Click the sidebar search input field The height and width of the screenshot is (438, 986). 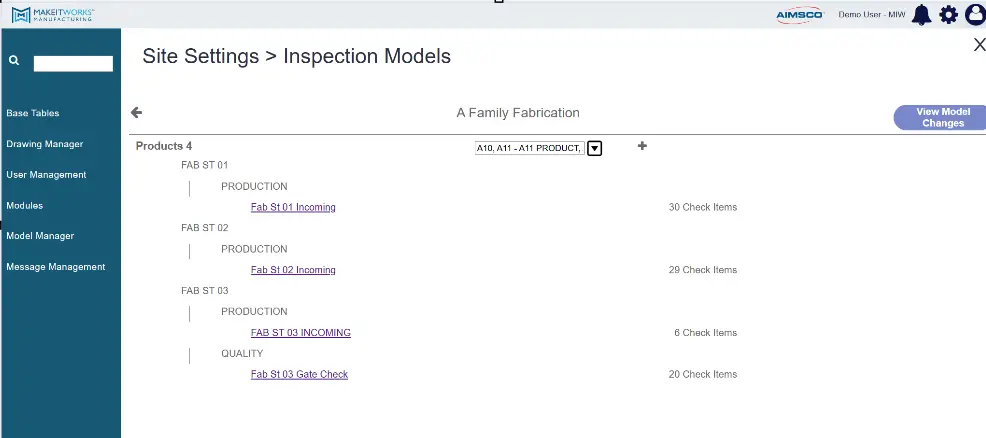point(73,63)
